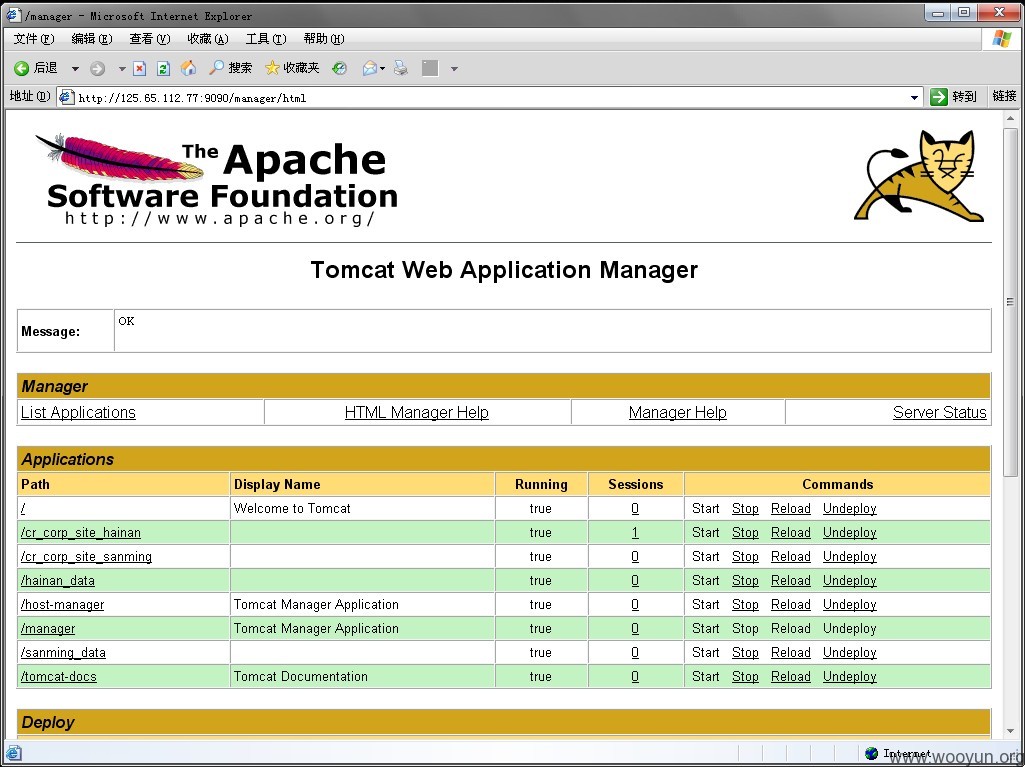Image resolution: width=1025 pixels, height=767 pixels.
Task: Open the Manager Help link
Action: pos(677,413)
